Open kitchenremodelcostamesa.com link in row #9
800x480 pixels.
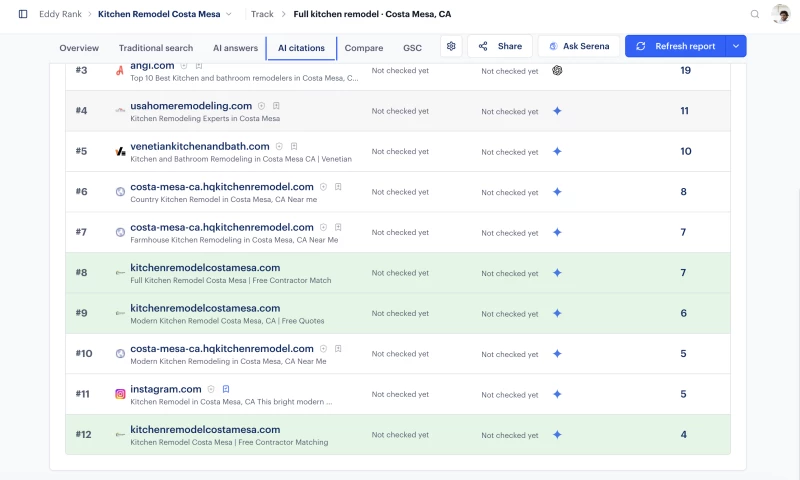[205, 308]
